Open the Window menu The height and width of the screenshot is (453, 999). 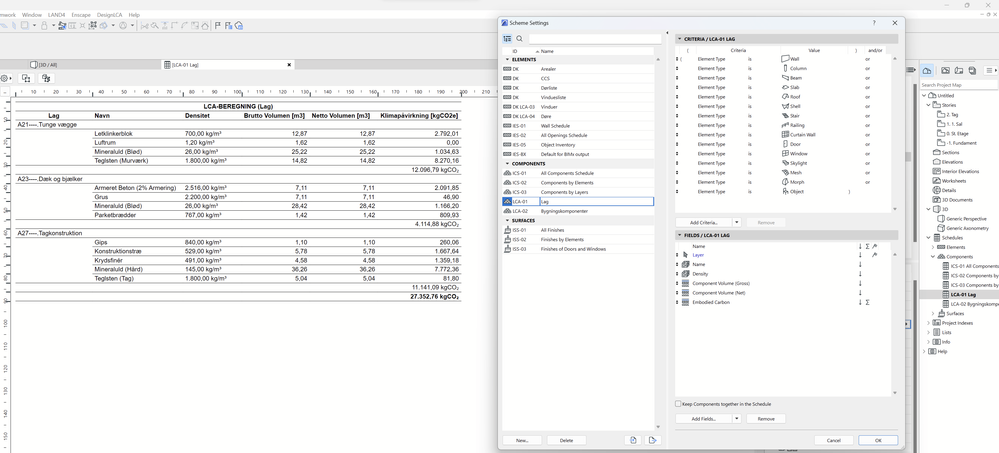(32, 15)
